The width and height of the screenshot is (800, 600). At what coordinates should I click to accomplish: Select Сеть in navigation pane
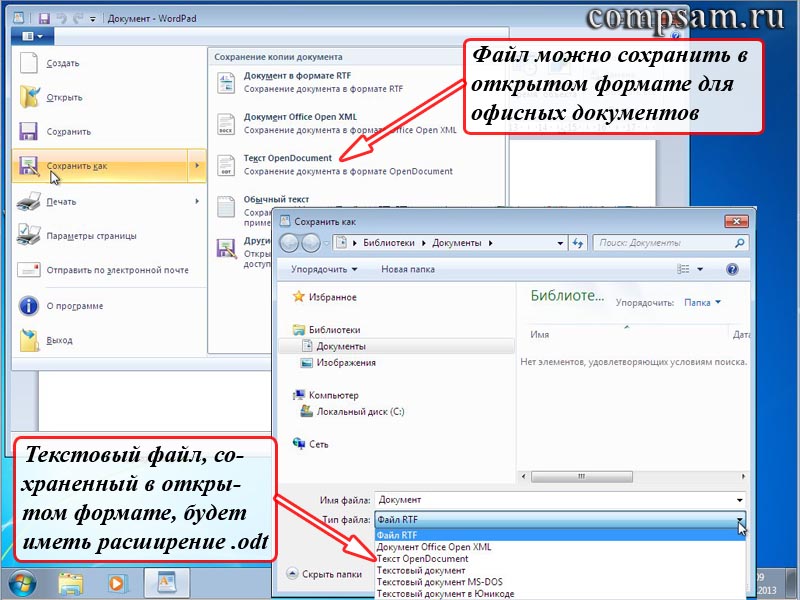pos(318,444)
